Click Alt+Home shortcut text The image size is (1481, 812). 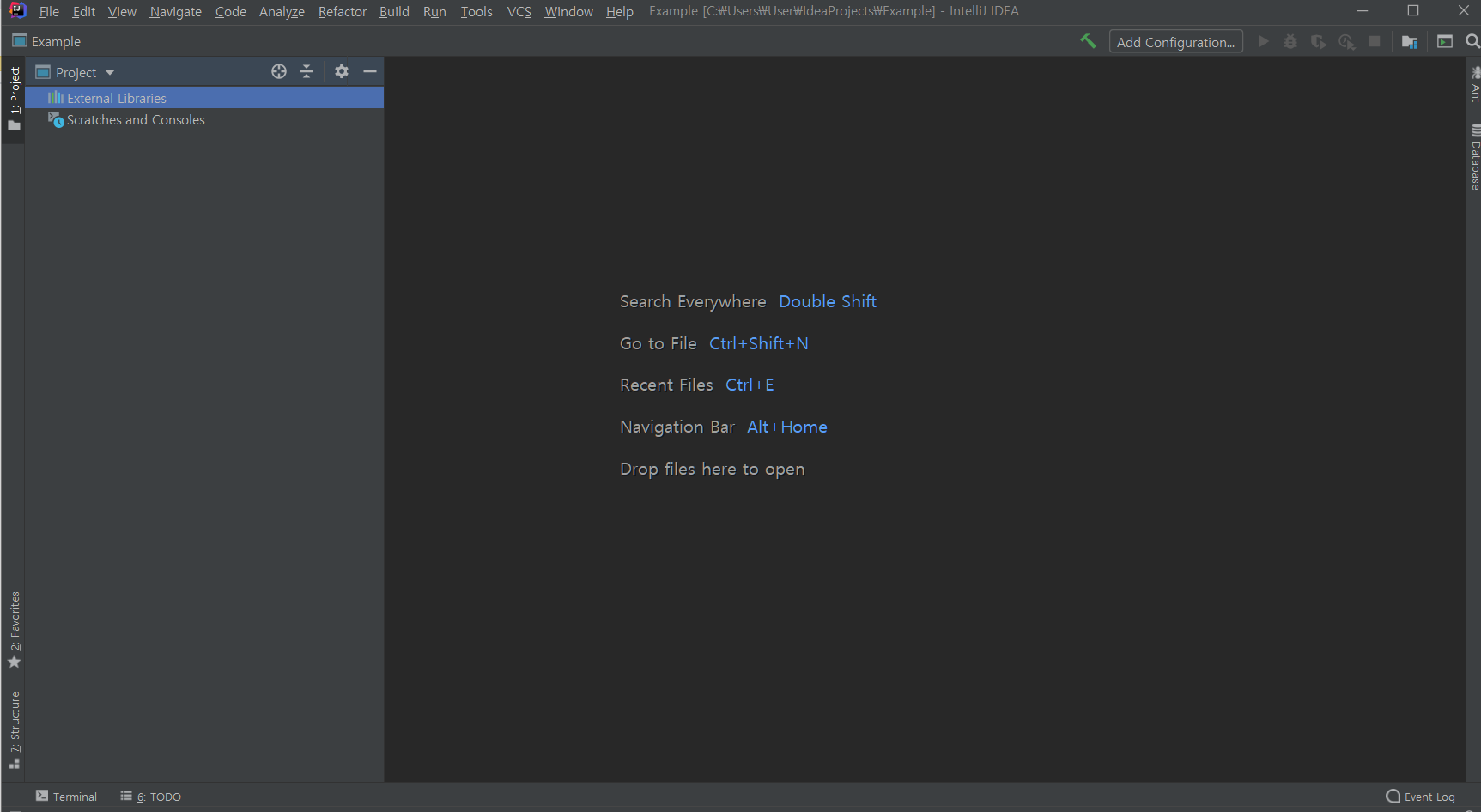coord(787,427)
